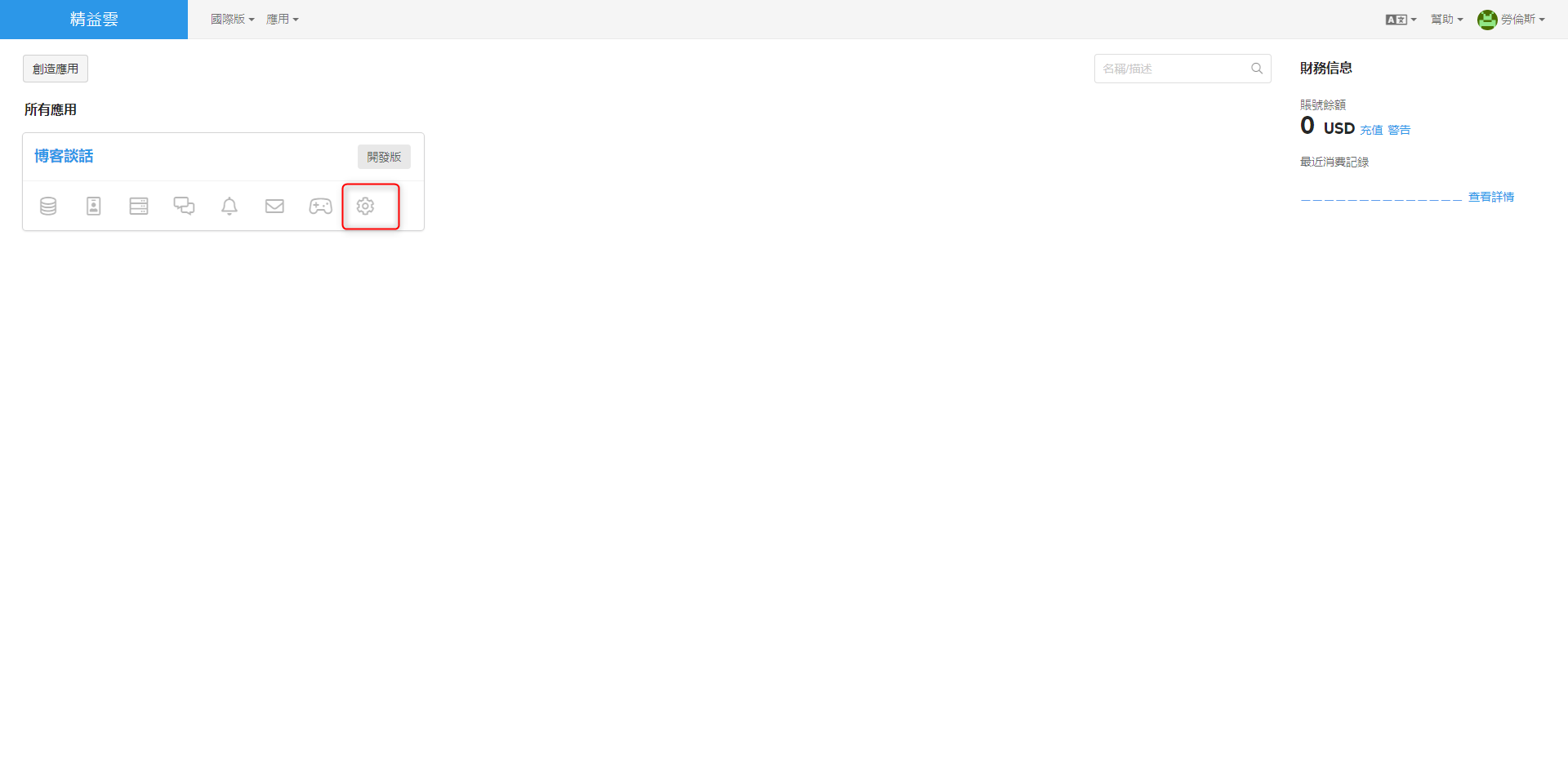Click the 創造應用 button
Image resolution: width=1568 pixels, height=765 pixels.
pyautogui.click(x=56, y=69)
